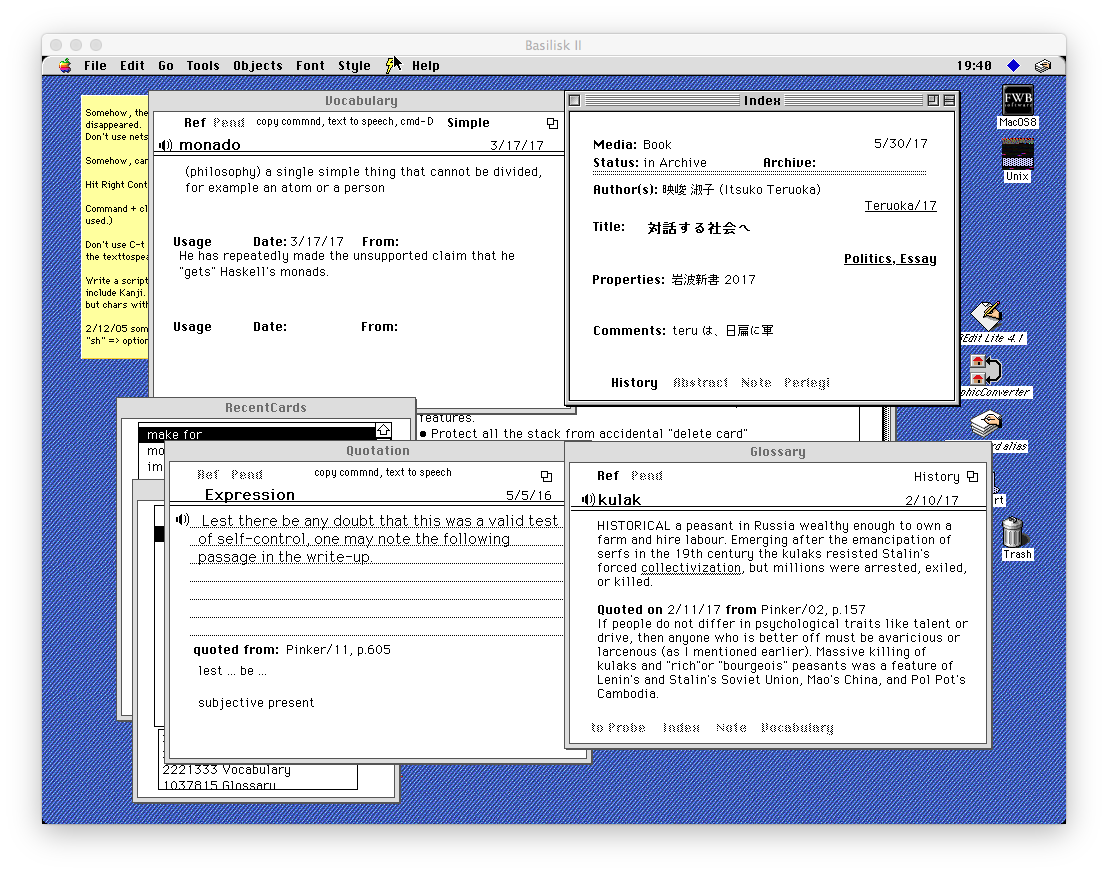This screenshot has width=1108, height=874.
Task: Click the card stack icon in Quotation window
Action: click(x=546, y=476)
